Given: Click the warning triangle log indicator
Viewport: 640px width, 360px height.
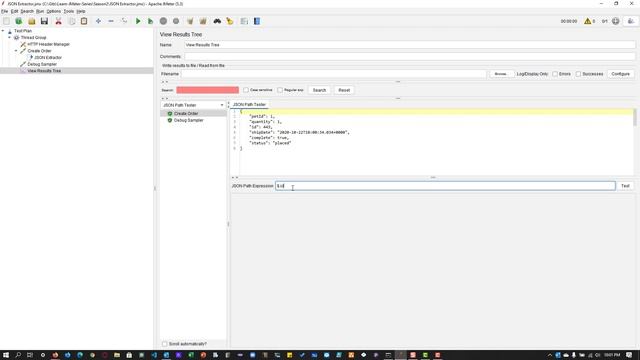Looking at the screenshot, I should (587, 21).
